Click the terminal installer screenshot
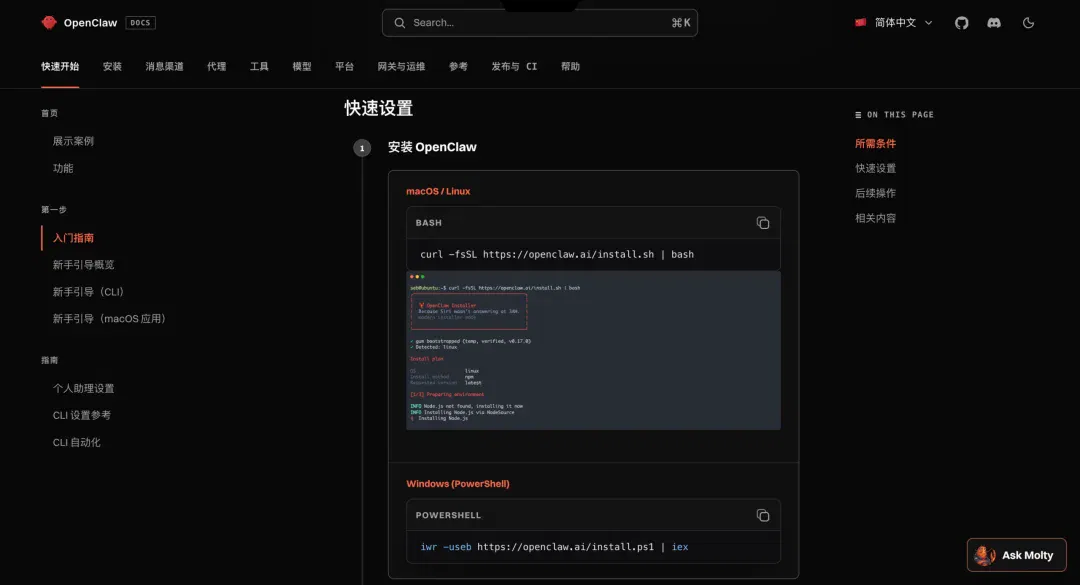The height and width of the screenshot is (585, 1080). click(x=593, y=350)
